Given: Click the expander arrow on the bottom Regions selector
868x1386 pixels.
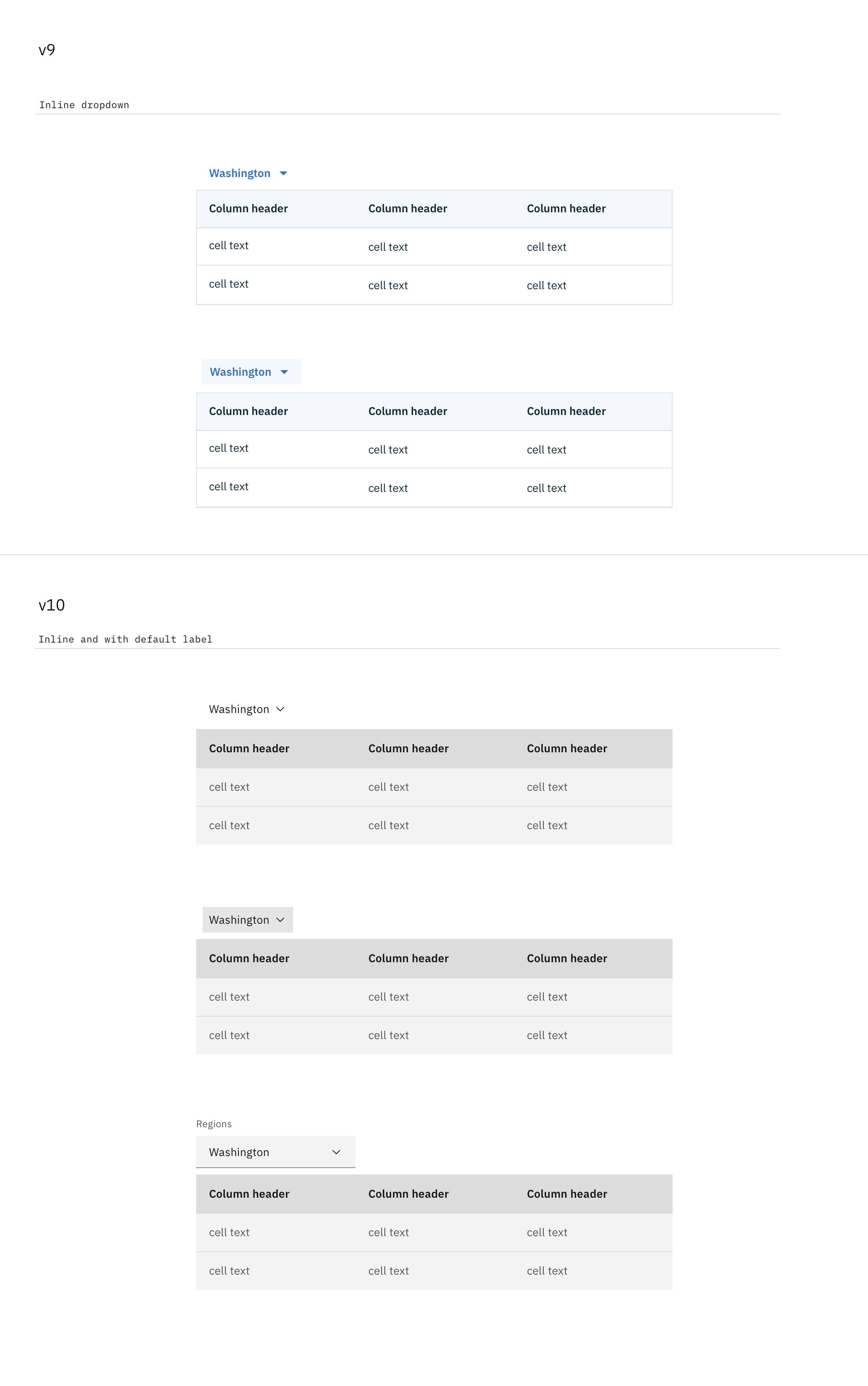Looking at the screenshot, I should [336, 1152].
